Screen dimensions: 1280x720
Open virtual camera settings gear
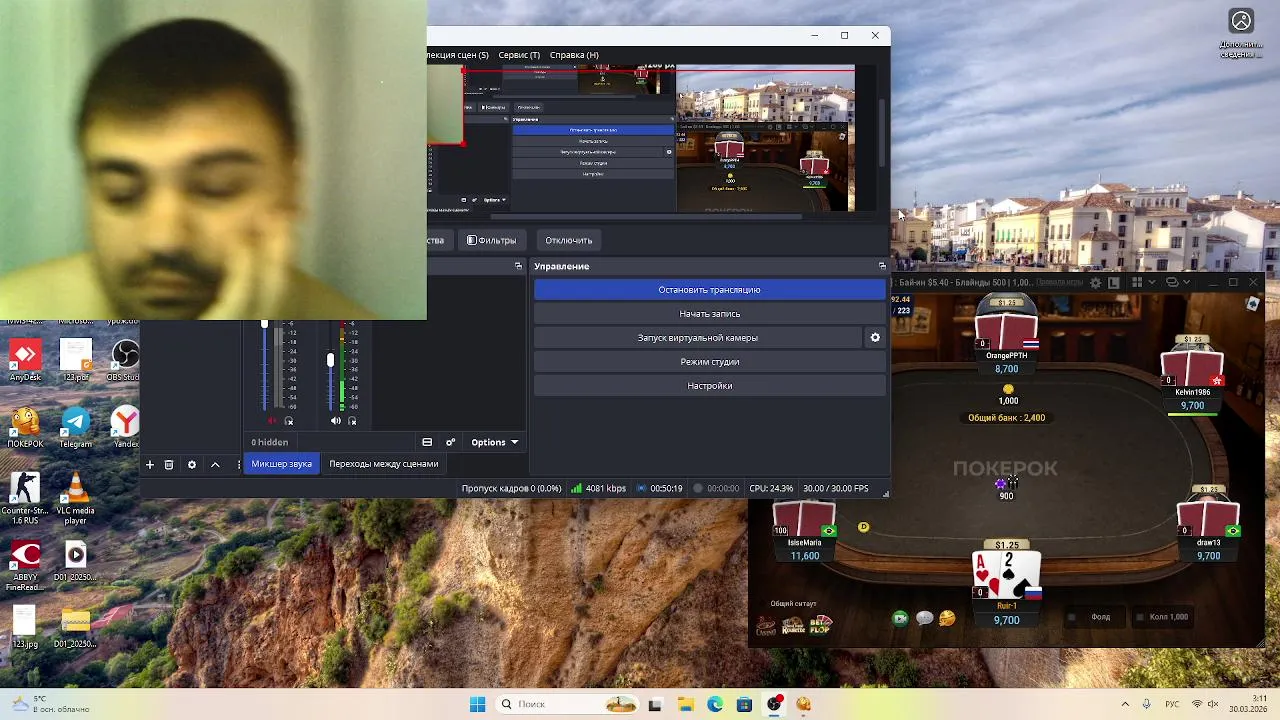[875, 338]
